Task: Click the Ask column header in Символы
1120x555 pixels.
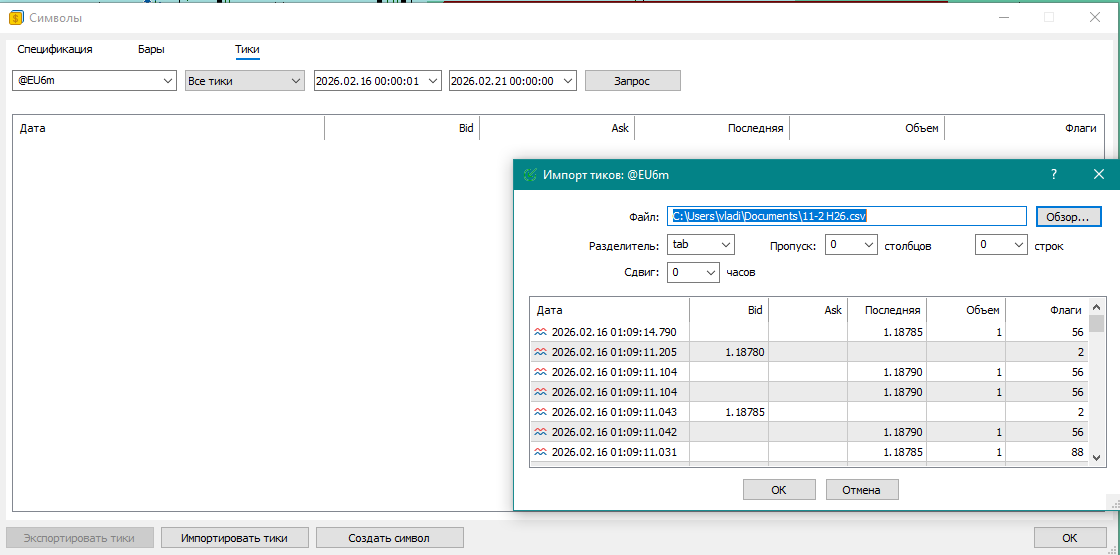Action: pyautogui.click(x=557, y=129)
